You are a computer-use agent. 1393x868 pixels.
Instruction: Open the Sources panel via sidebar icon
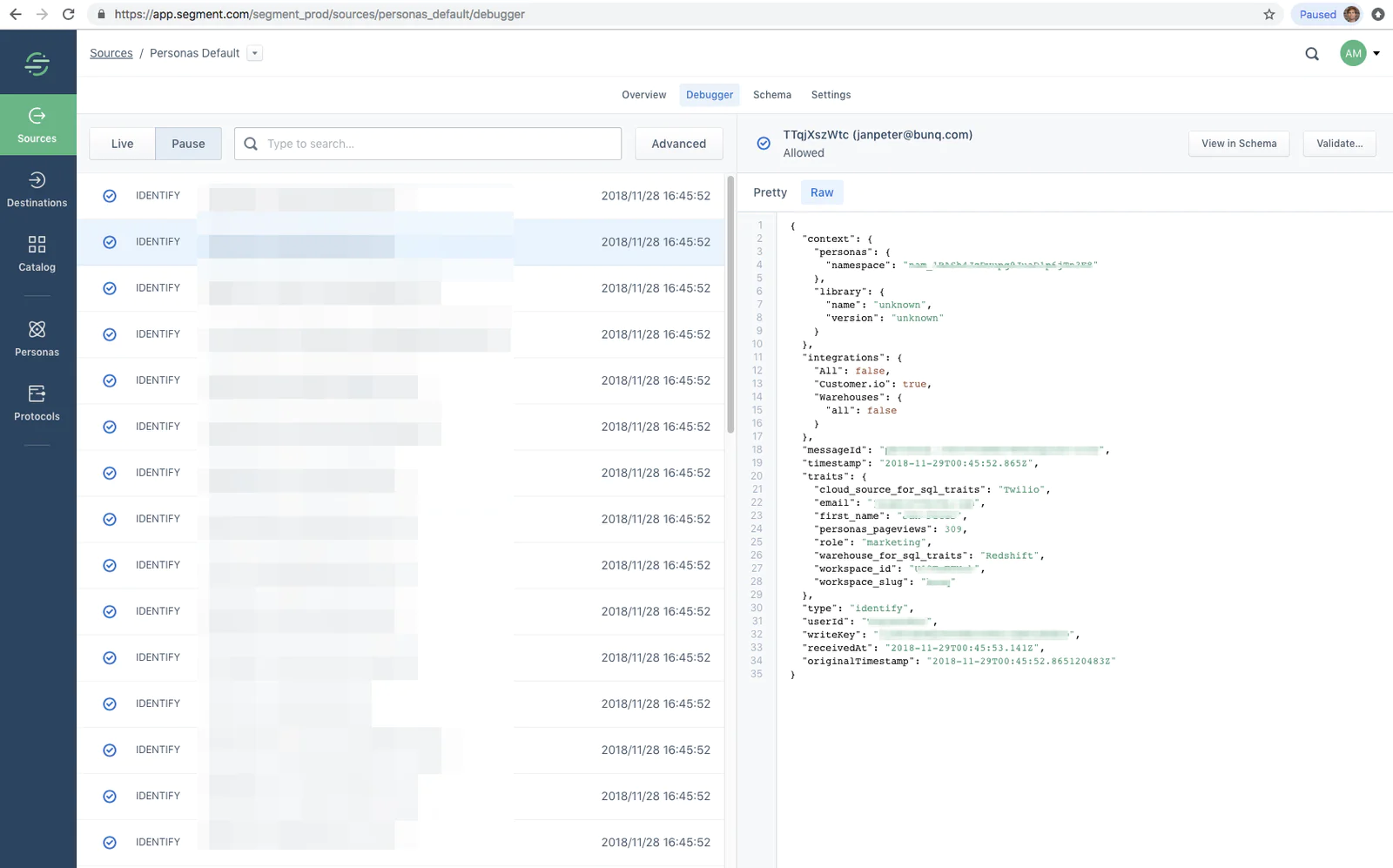37,124
